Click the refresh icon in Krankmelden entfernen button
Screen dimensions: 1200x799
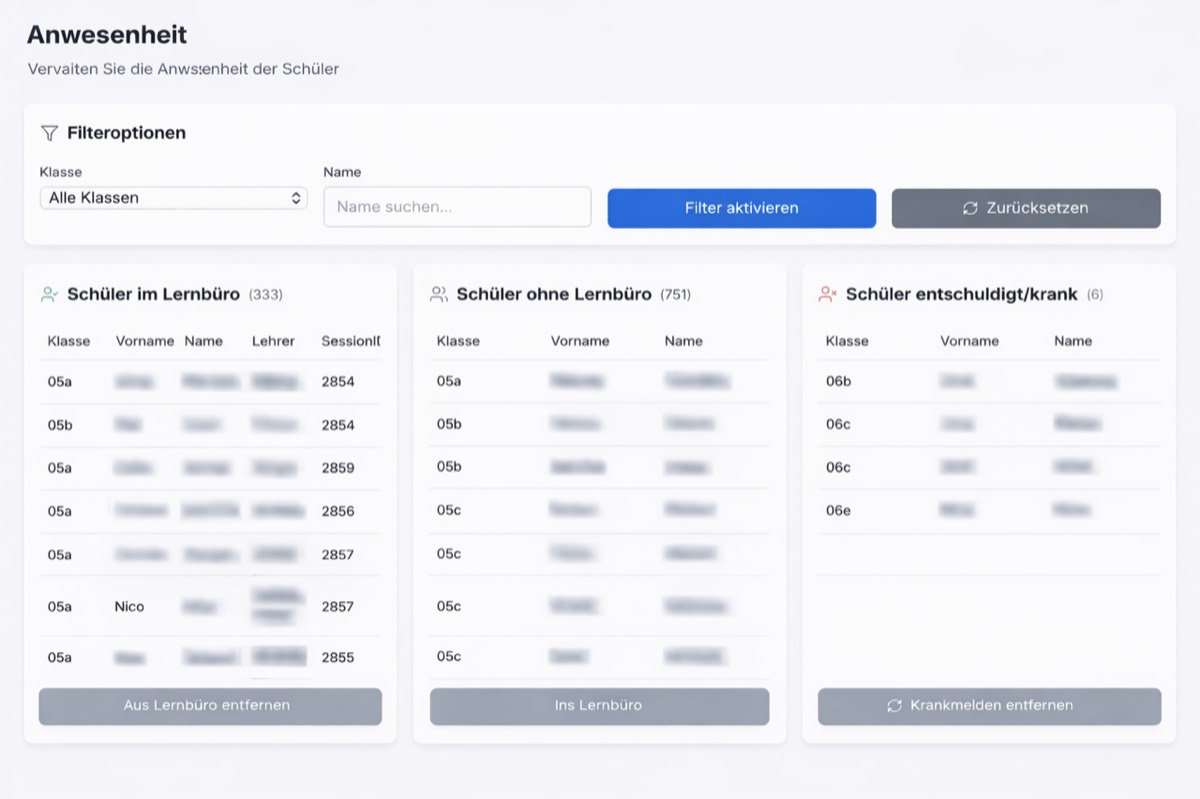tap(894, 706)
